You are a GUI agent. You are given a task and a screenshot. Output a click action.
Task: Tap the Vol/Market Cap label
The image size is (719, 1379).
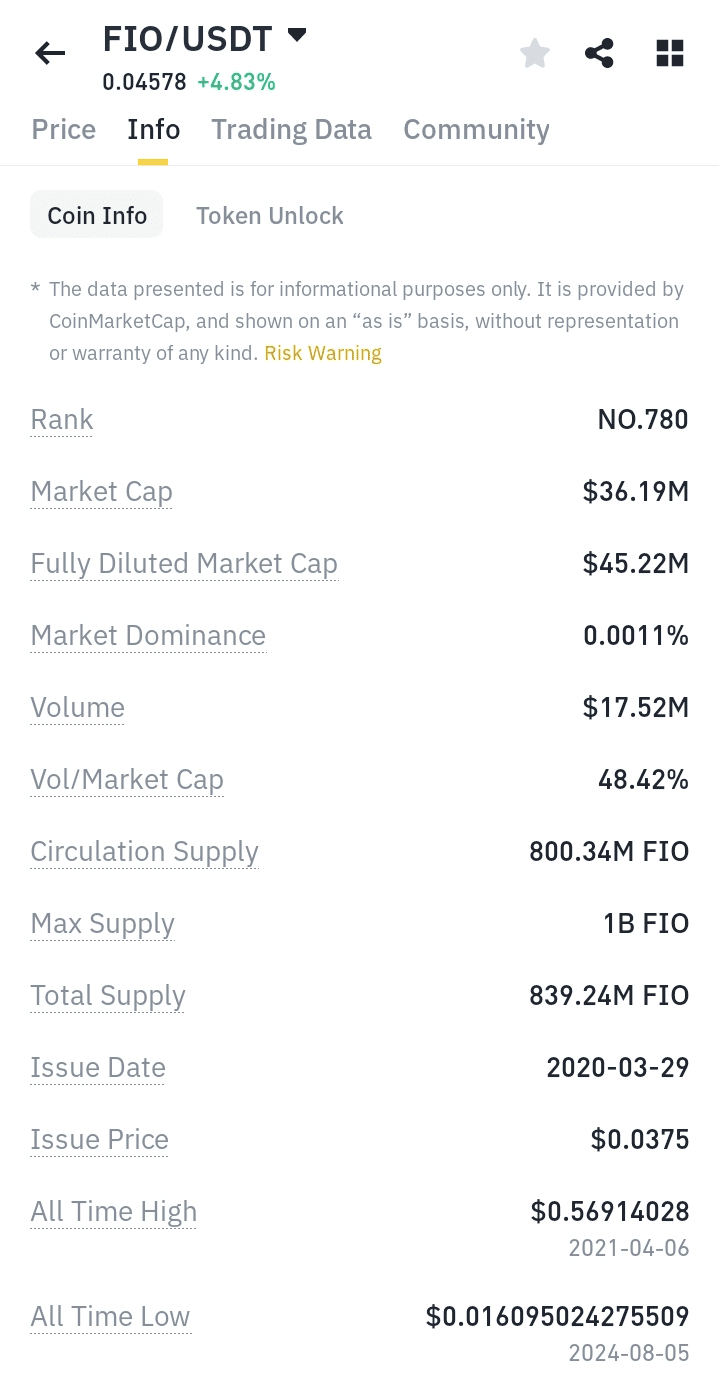[x=127, y=780]
